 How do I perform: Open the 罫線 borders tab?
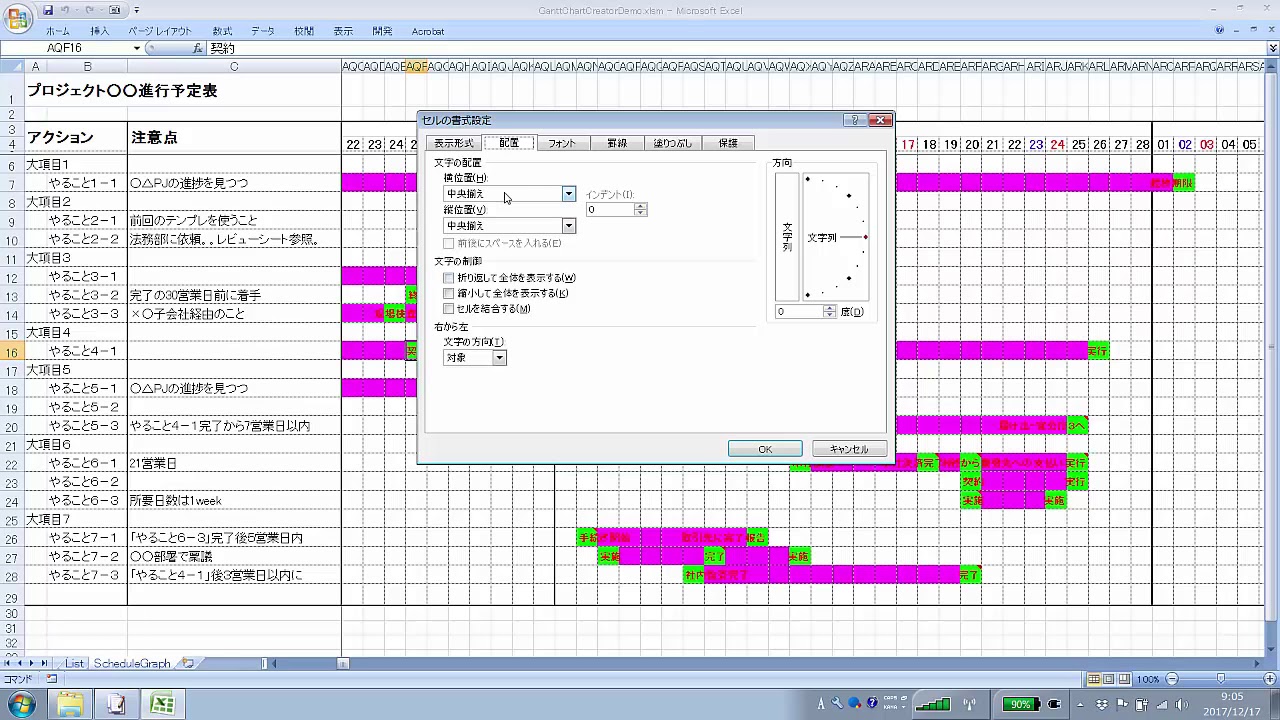pyautogui.click(x=617, y=143)
